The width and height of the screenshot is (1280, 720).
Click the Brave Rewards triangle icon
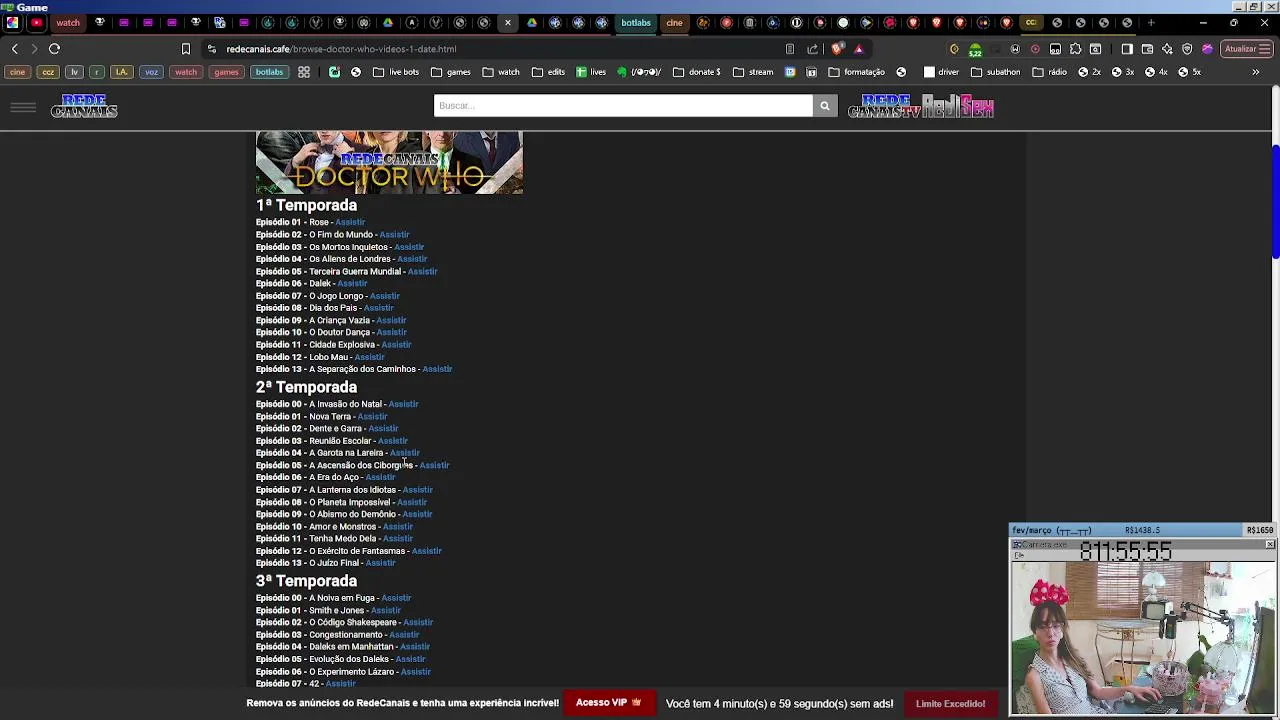pyautogui.click(x=858, y=49)
